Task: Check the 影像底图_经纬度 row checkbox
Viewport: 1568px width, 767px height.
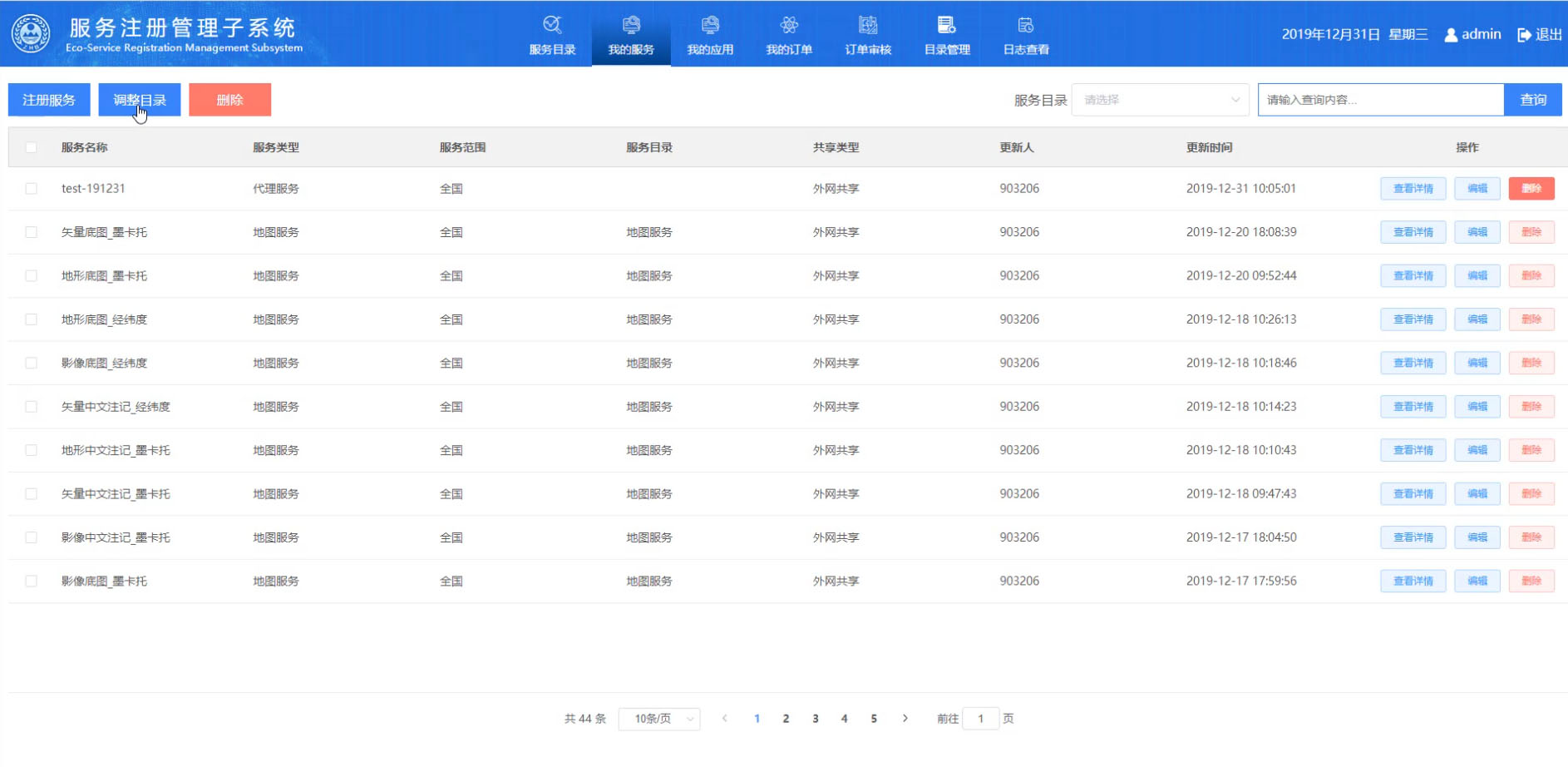Action: [x=31, y=364]
